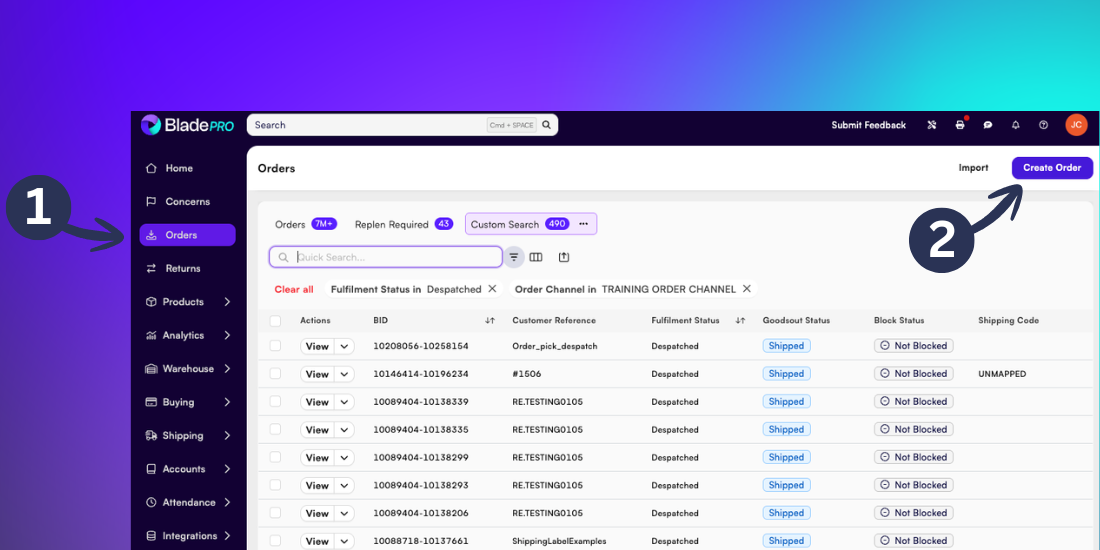1100x550 pixels.
Task: Tick checkbox for order 10088718-10137661
Action: 275,541
